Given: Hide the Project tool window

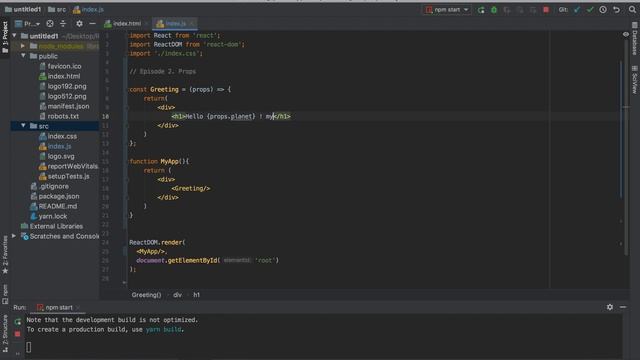Looking at the screenshot, I should coord(92,24).
